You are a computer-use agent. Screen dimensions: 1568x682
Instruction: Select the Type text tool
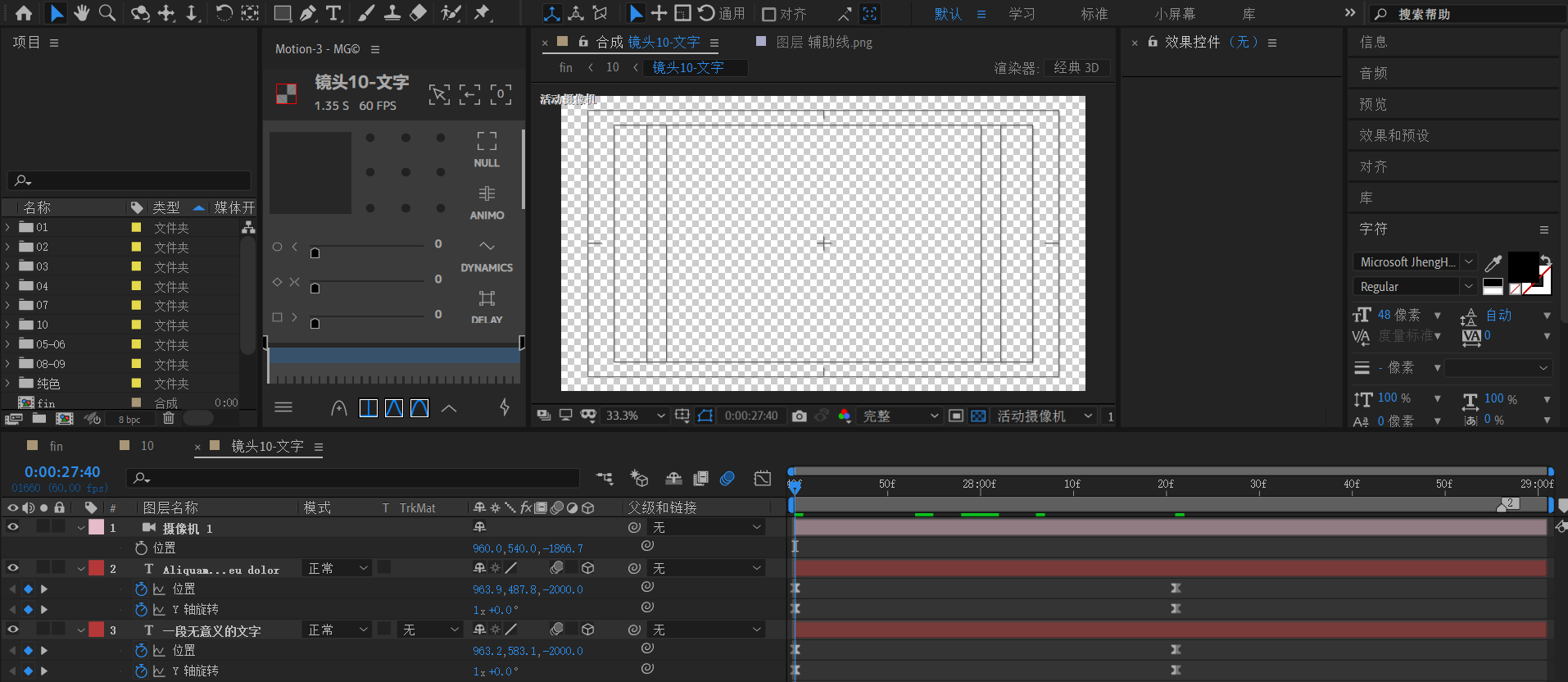333,13
